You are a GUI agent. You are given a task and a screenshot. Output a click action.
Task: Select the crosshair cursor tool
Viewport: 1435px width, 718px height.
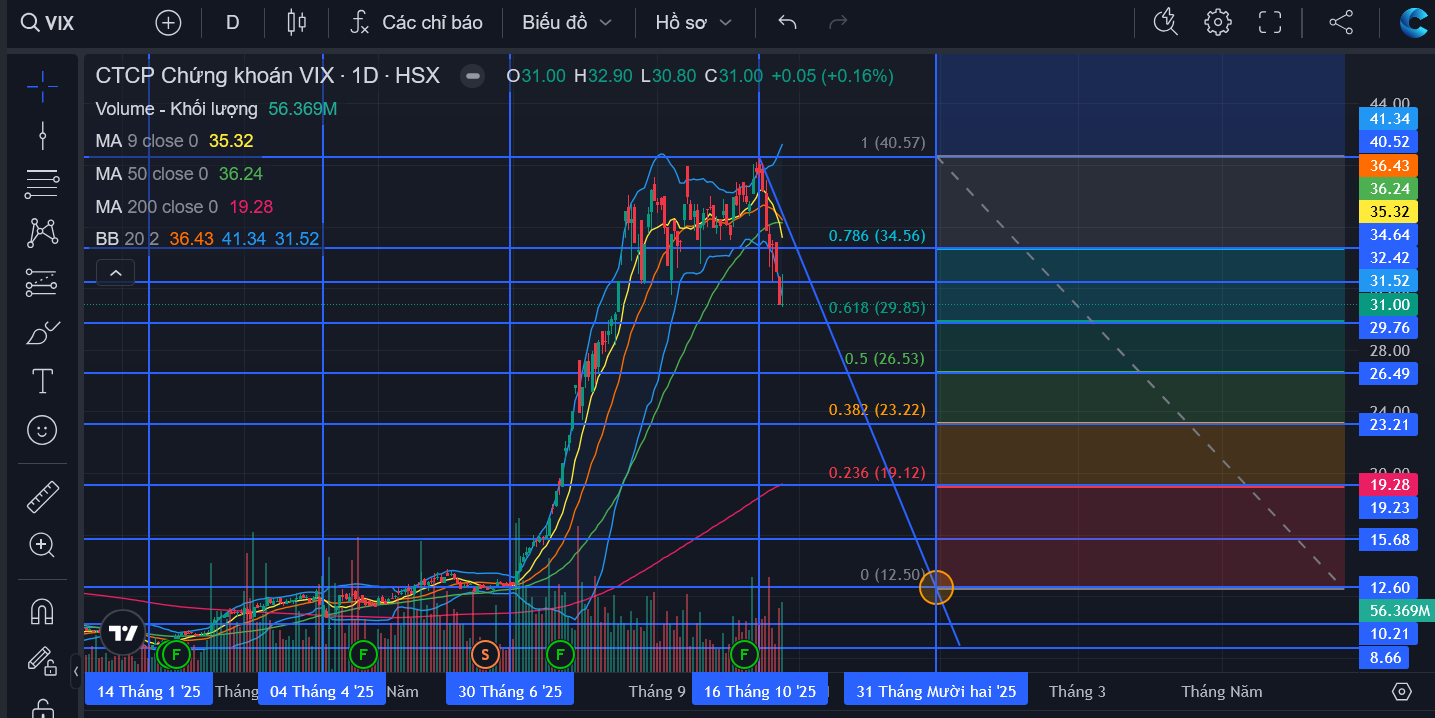click(42, 87)
